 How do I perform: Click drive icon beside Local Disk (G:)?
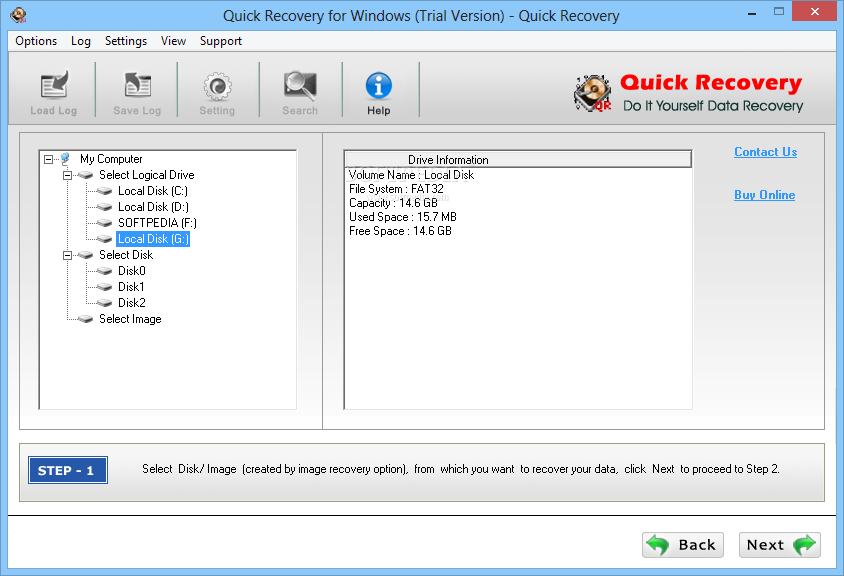pos(104,239)
